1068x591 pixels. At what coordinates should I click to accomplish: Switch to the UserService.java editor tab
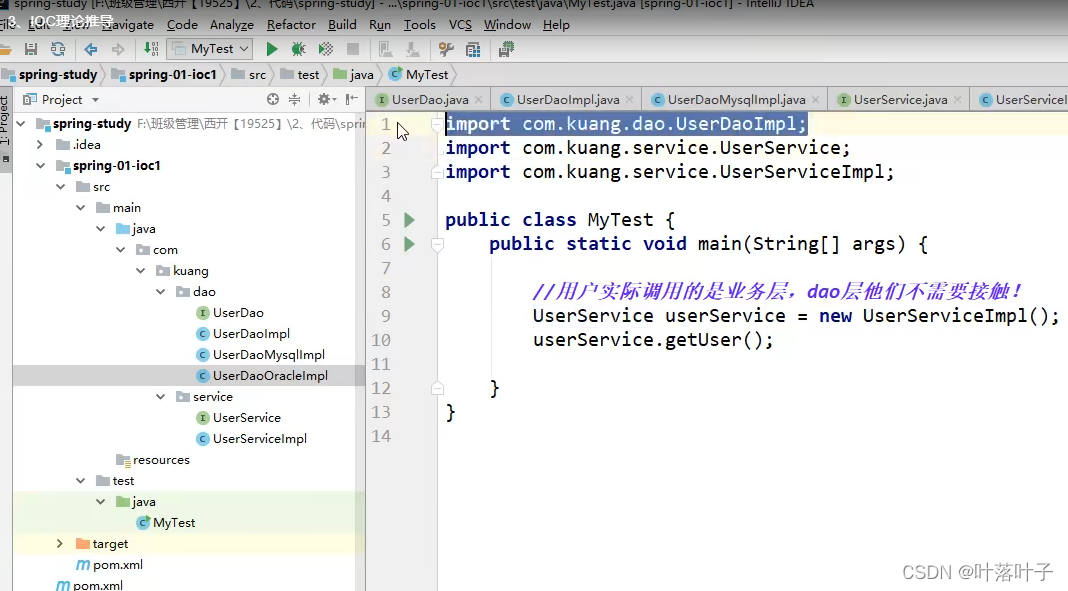tap(900, 100)
